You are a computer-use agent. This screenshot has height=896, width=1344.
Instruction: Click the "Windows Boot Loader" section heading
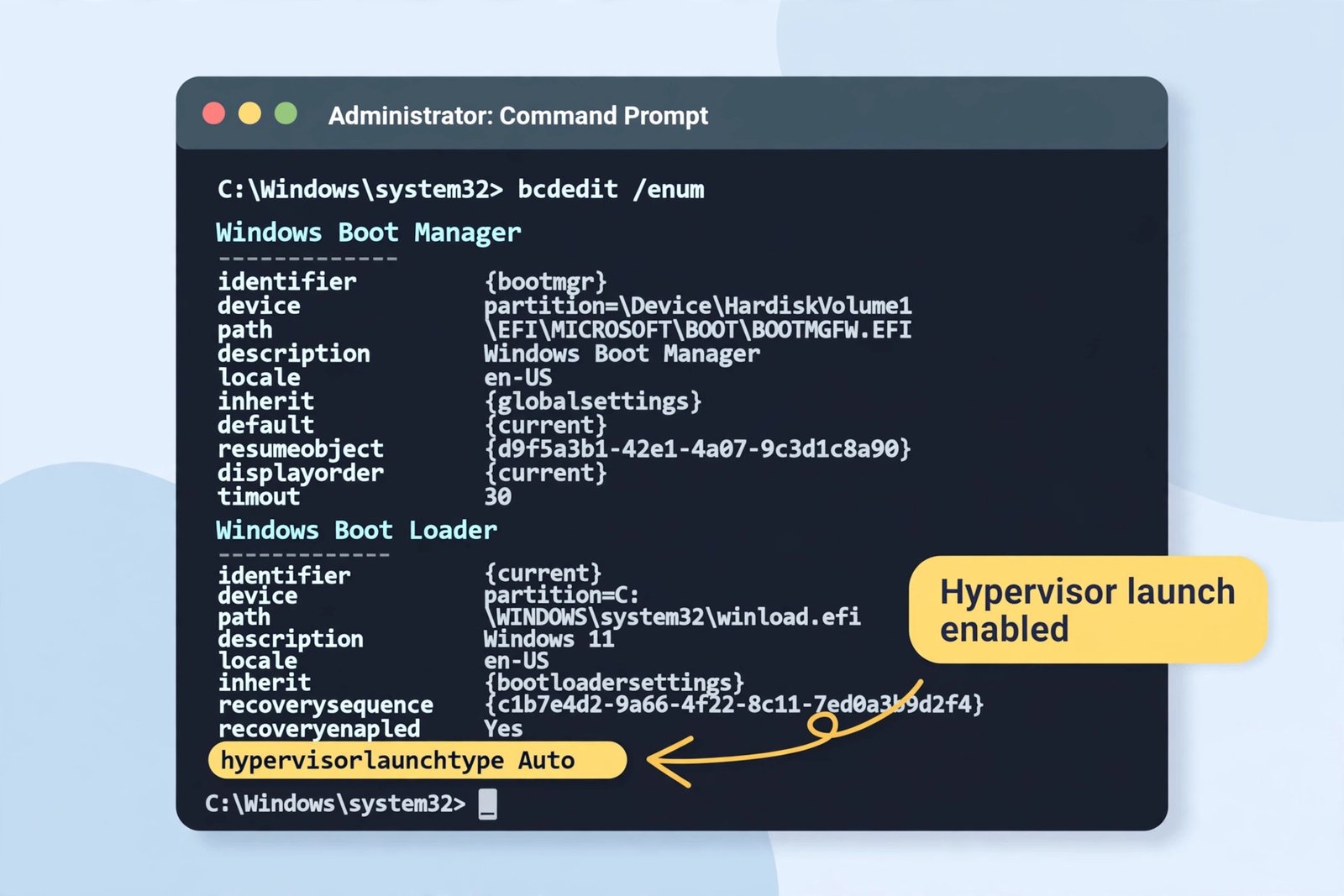pyautogui.click(x=356, y=531)
